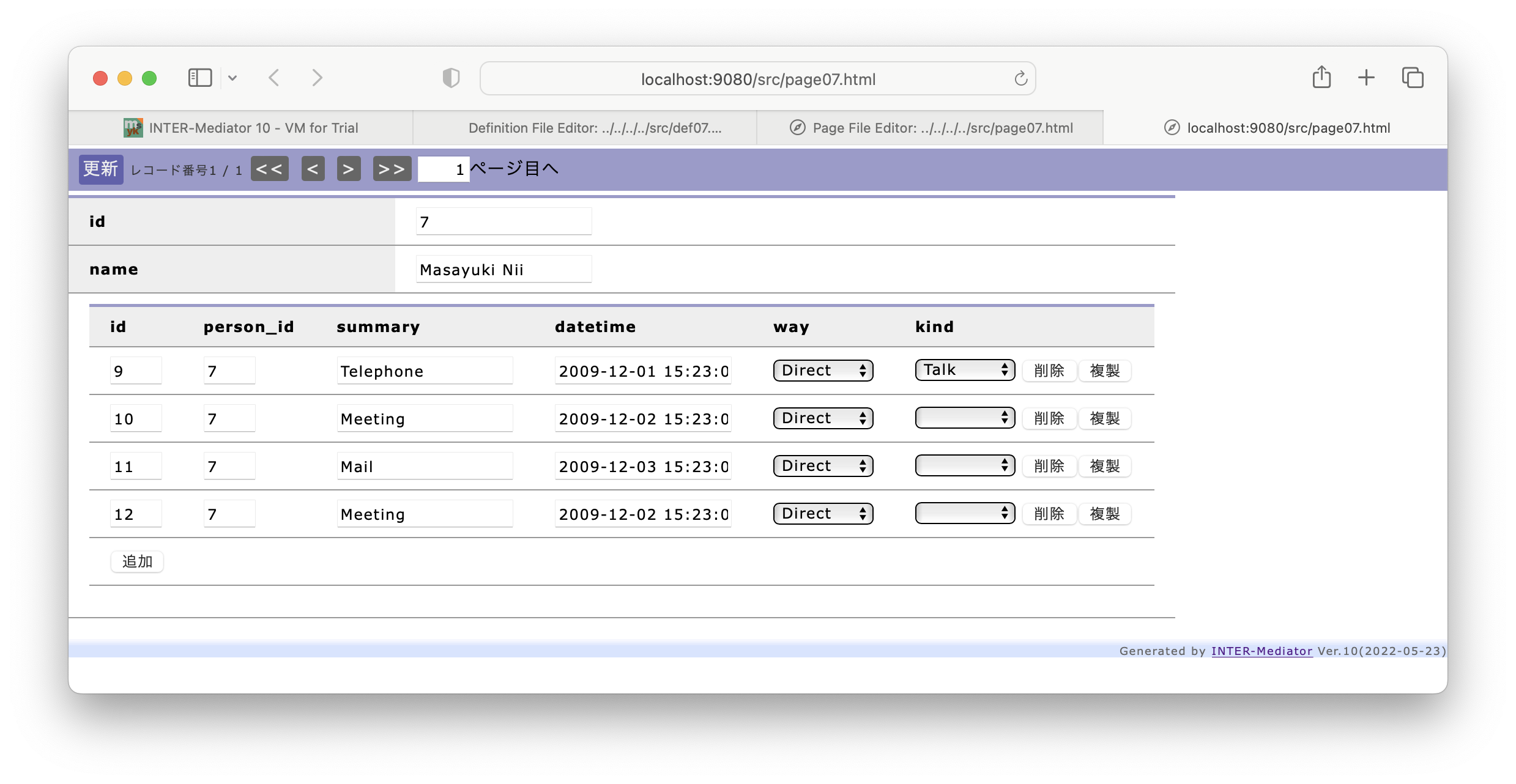Click the Mail summary field
This screenshot has height=784, width=1516.
tap(425, 466)
